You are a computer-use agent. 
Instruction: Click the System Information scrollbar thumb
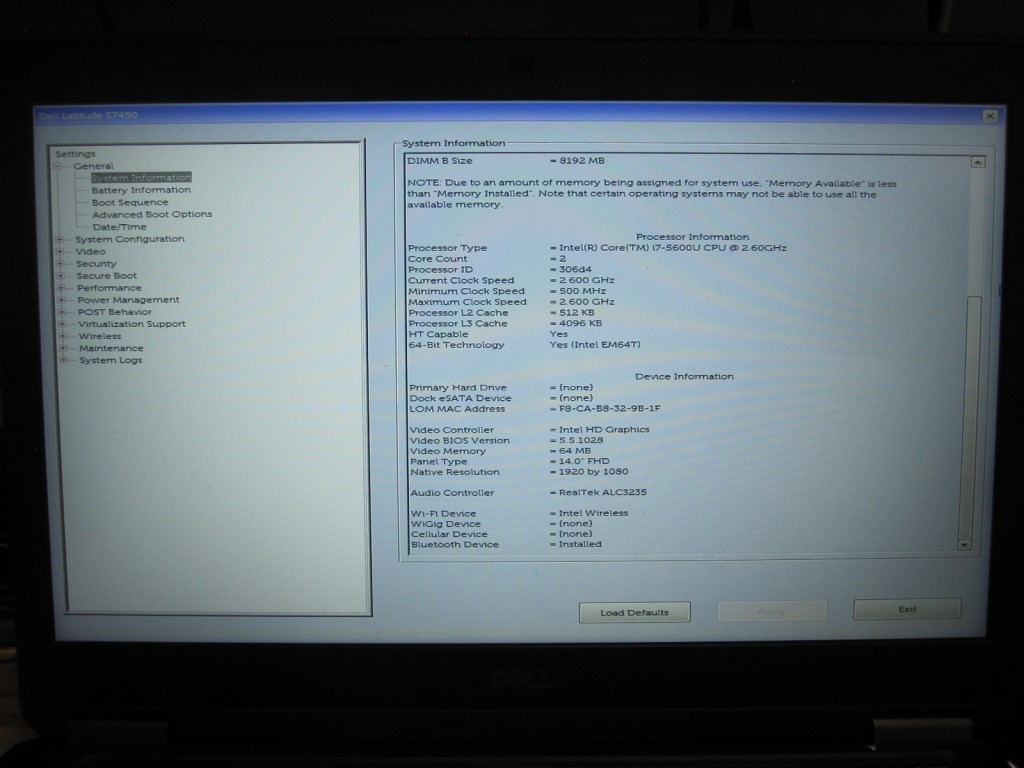pos(971,416)
